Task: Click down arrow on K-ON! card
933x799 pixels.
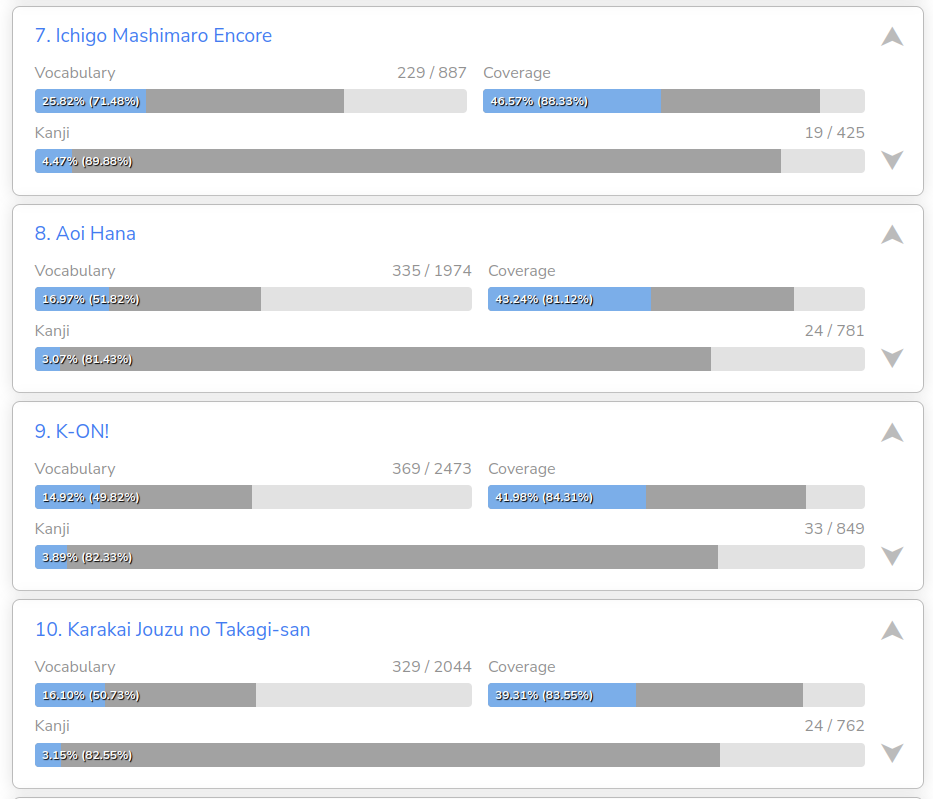Action: coord(892,556)
